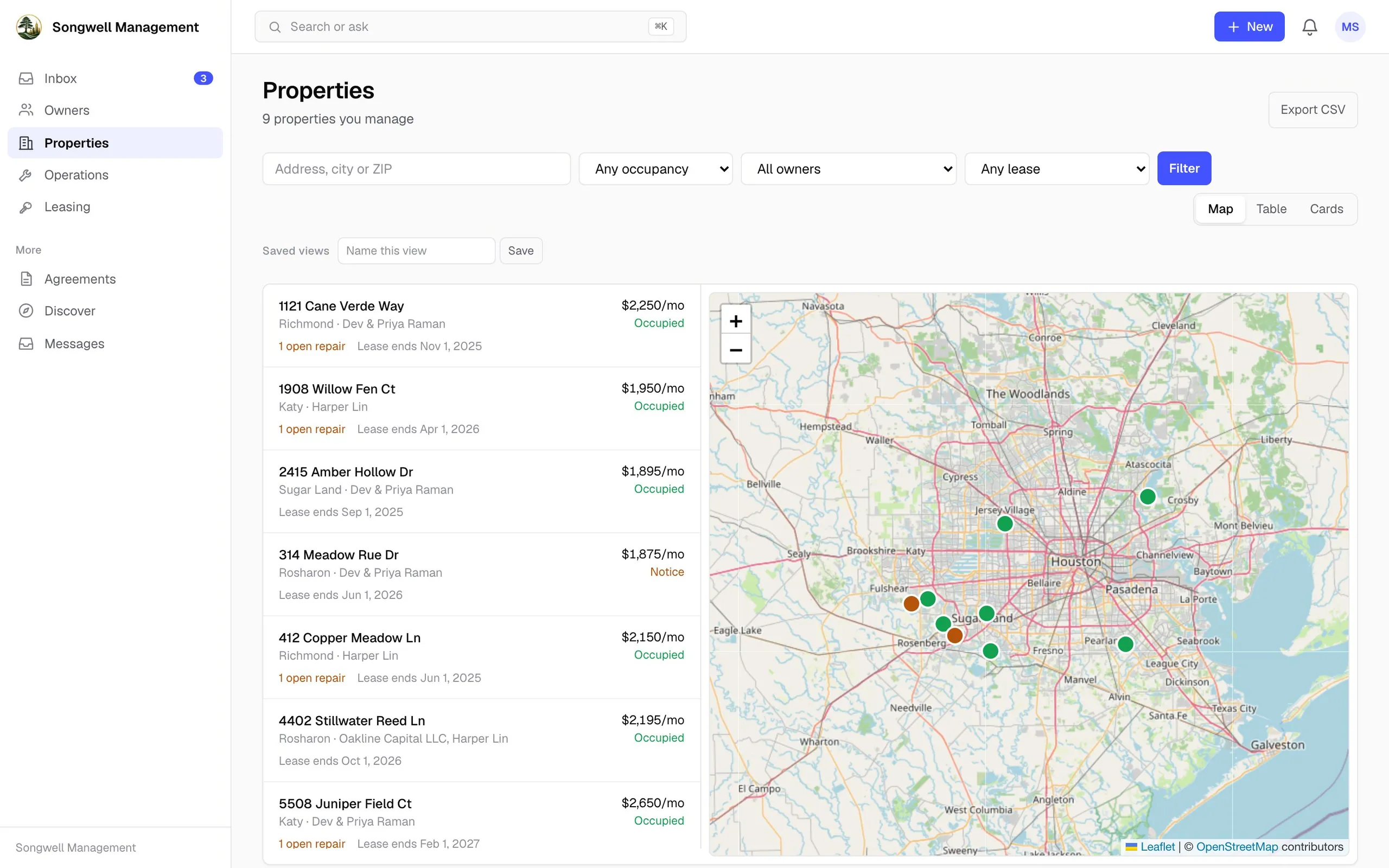Open the OpenStreetMap attribution link

coord(1237,847)
